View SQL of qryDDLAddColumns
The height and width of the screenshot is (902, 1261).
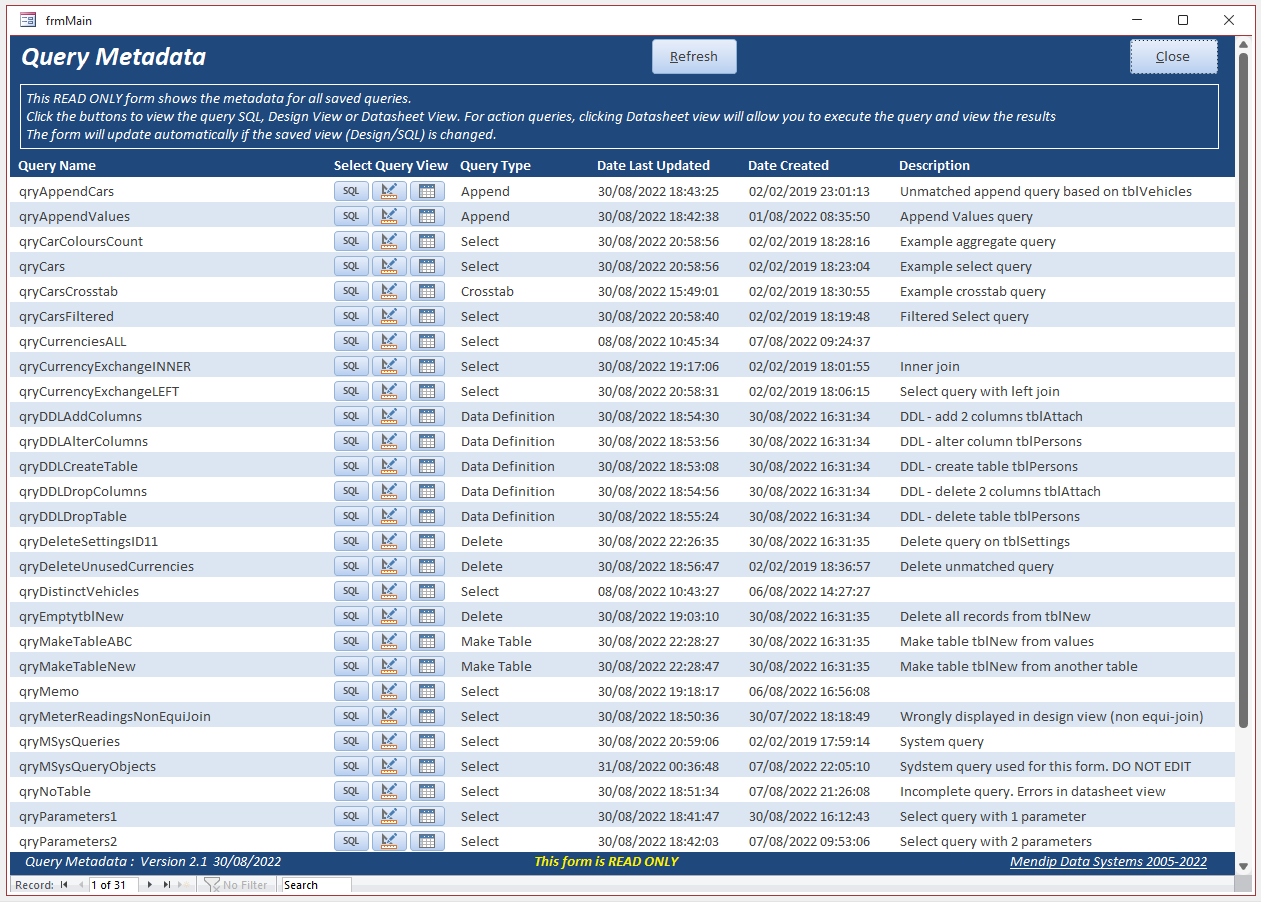pyautogui.click(x=351, y=416)
